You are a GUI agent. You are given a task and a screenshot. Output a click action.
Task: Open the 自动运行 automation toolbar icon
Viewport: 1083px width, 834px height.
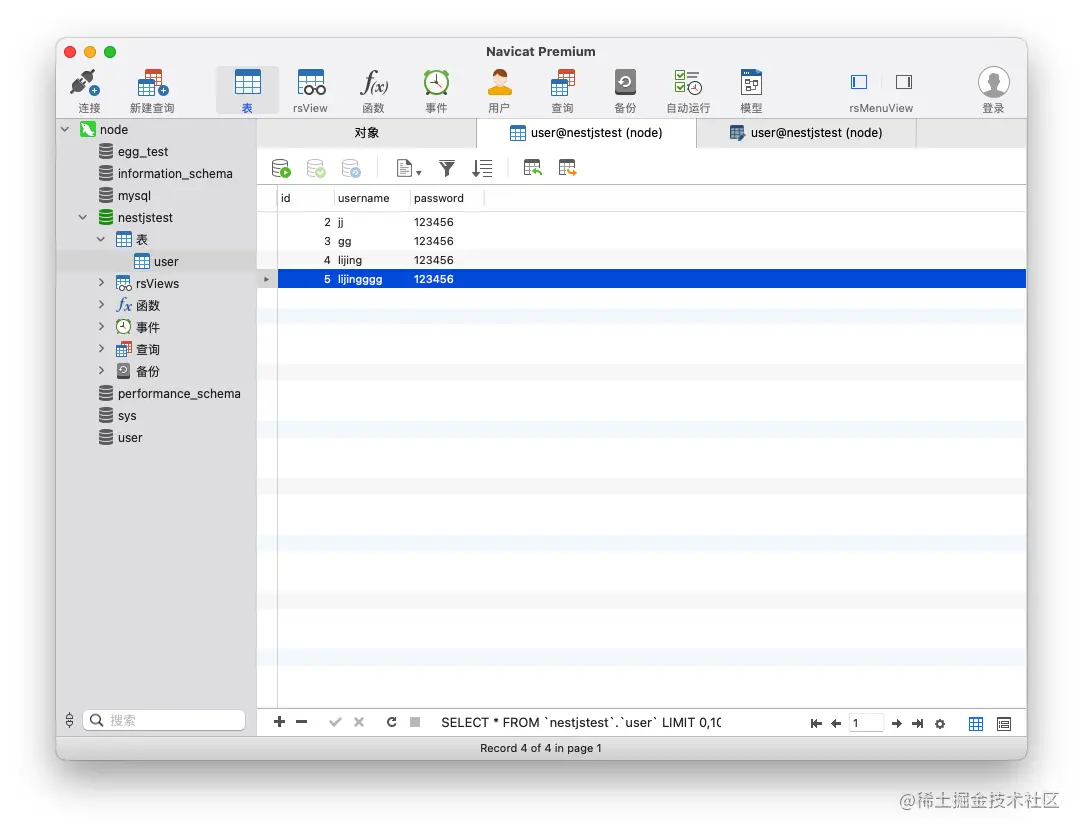[688, 91]
